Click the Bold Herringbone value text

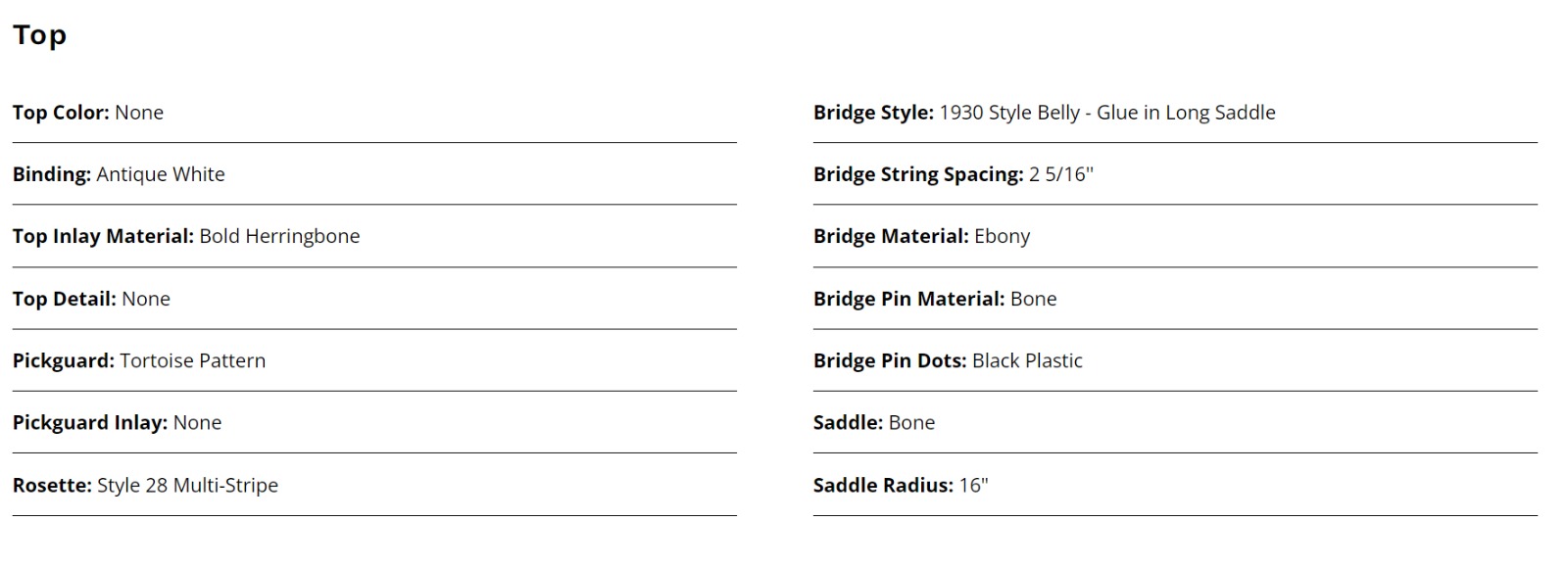[279, 236]
